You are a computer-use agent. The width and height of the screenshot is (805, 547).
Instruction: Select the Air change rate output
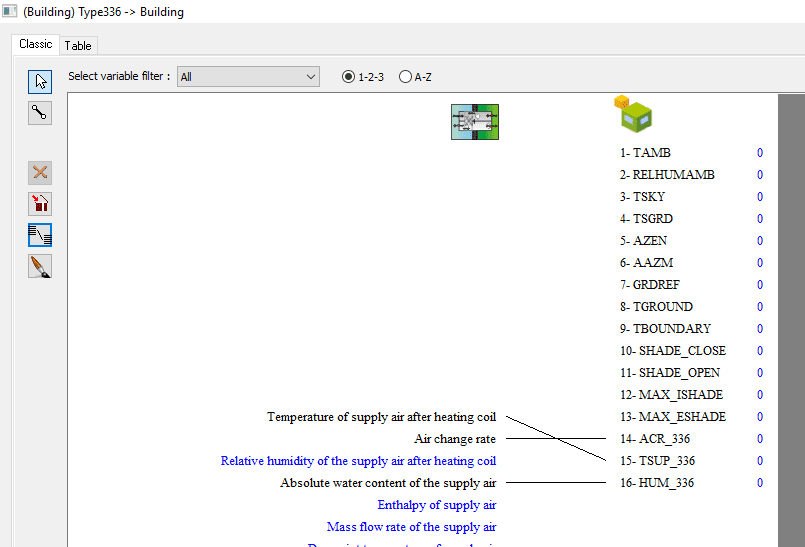click(455, 439)
